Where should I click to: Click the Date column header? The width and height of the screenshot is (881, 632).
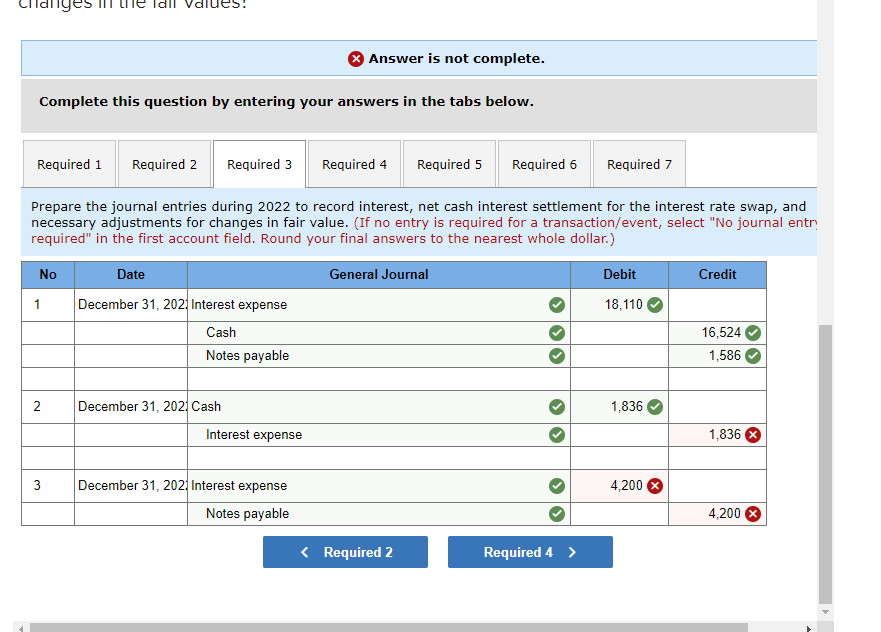click(131, 274)
